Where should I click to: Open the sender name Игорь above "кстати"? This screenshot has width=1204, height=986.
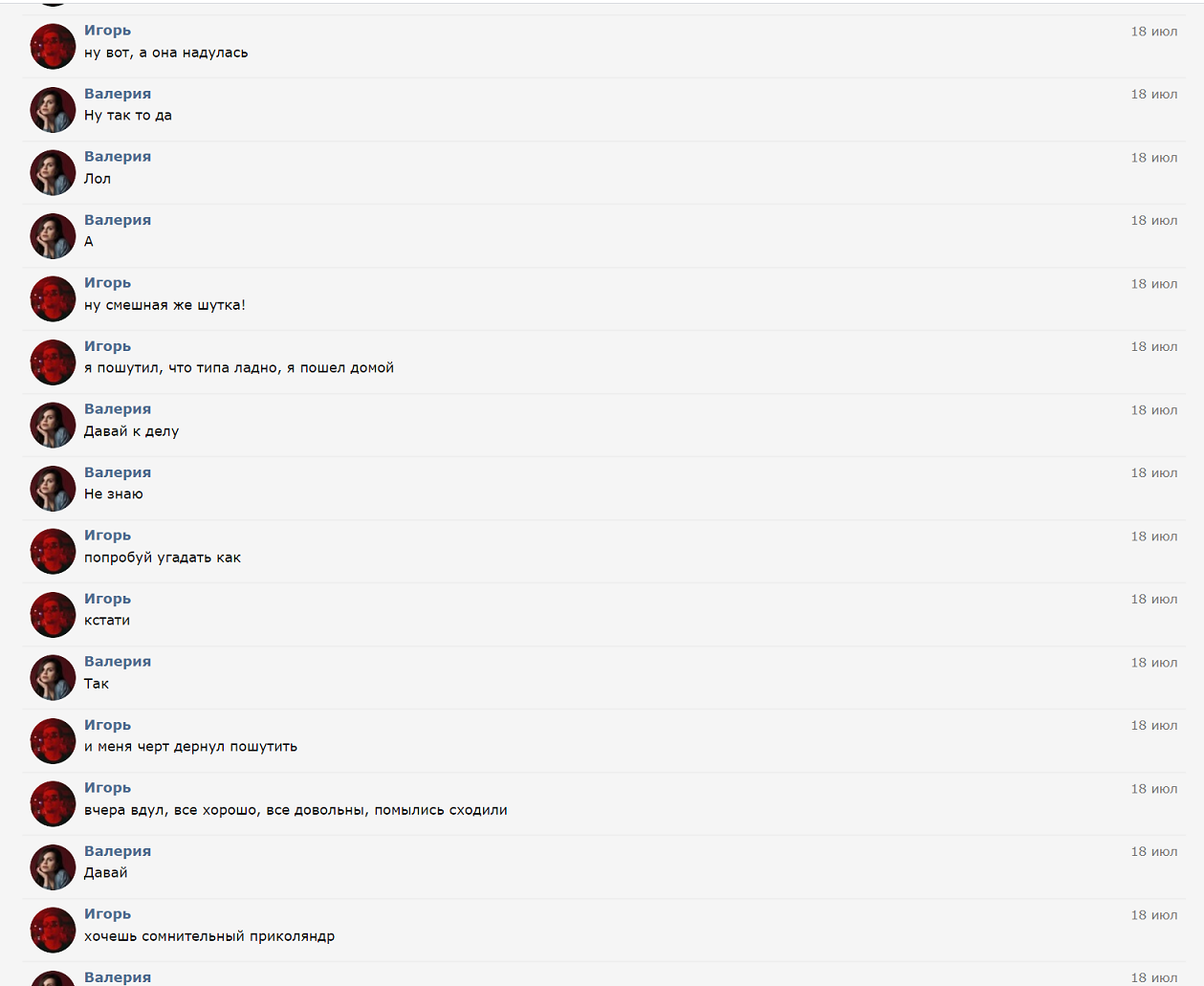click(x=107, y=599)
